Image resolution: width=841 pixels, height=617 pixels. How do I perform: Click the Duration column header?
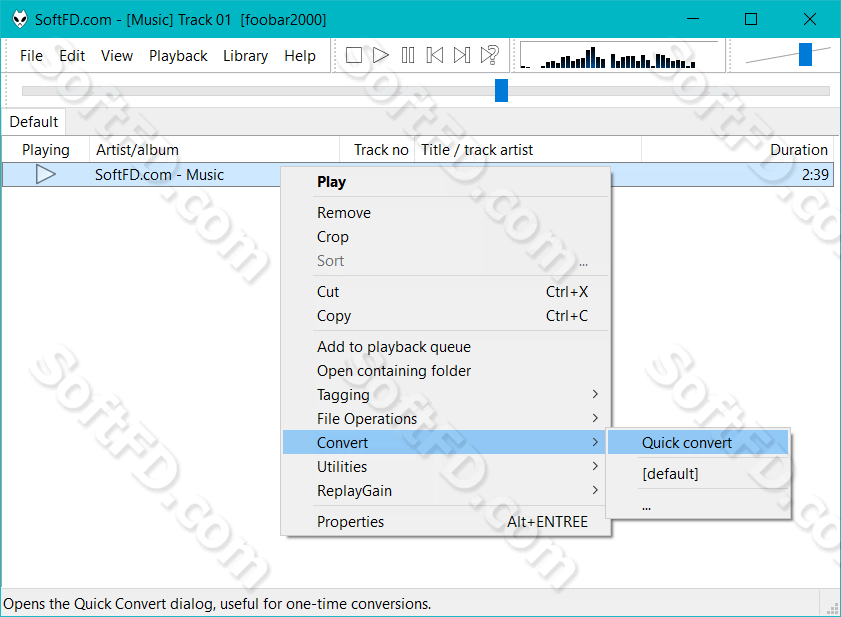click(x=737, y=150)
